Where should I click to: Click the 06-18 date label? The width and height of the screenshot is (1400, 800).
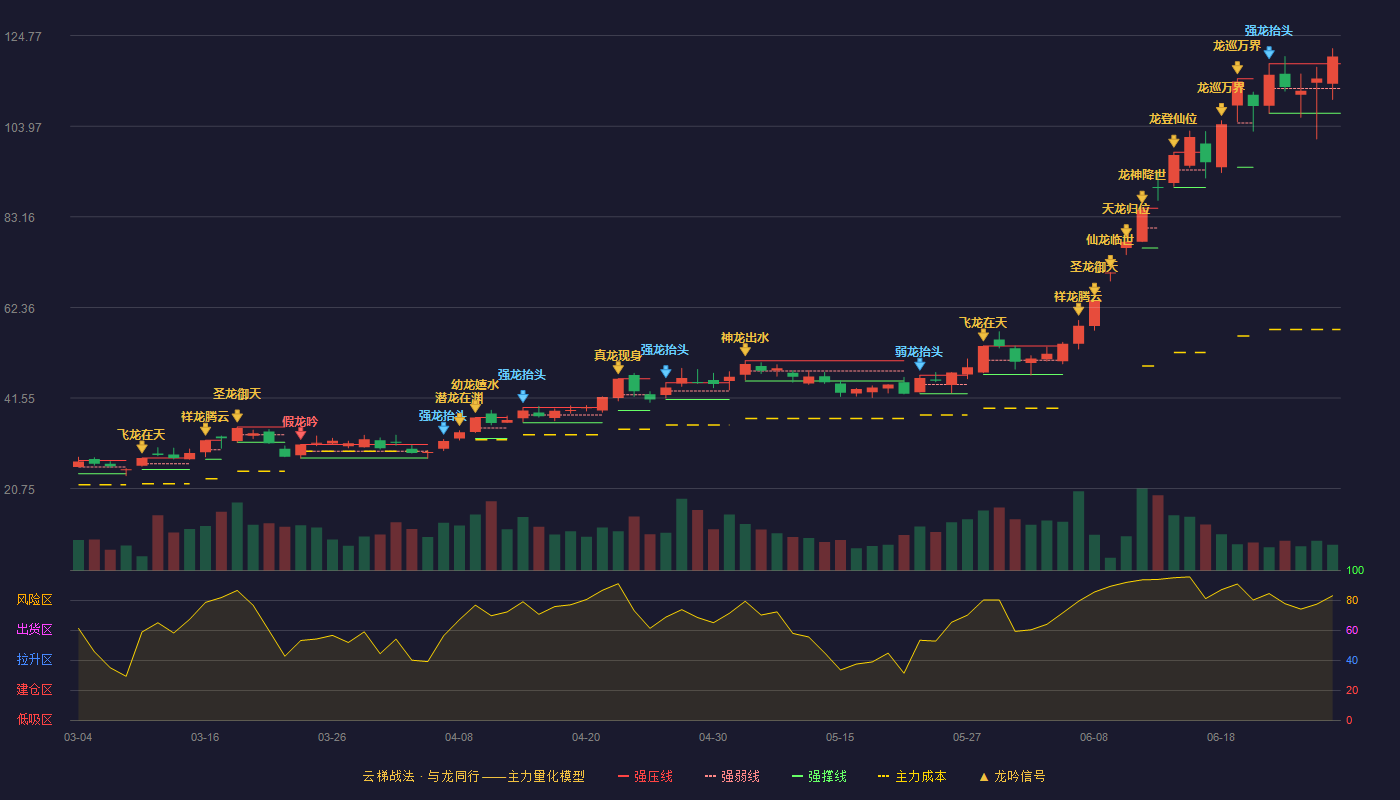pos(1221,737)
